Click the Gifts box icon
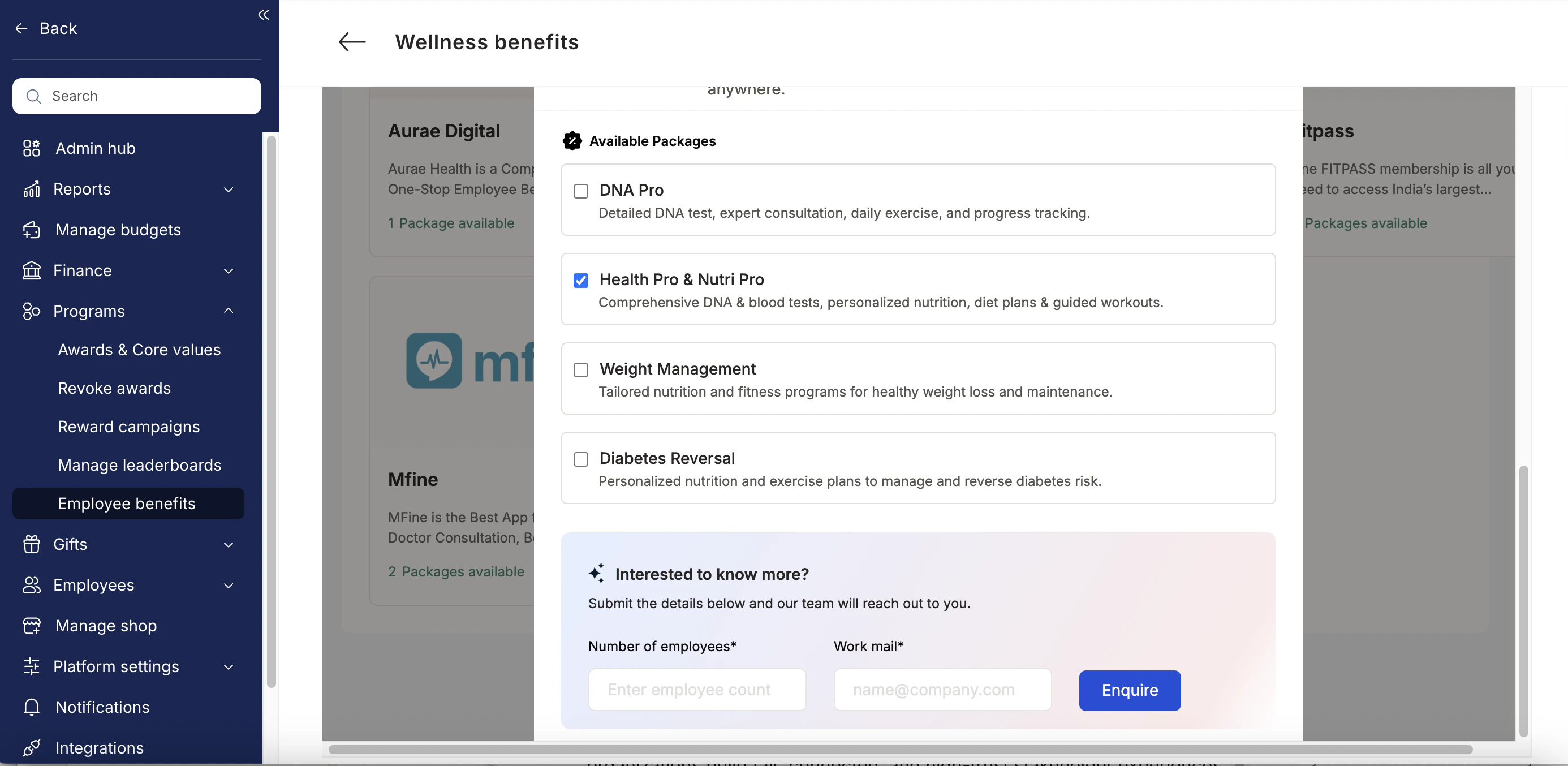 tap(32, 544)
